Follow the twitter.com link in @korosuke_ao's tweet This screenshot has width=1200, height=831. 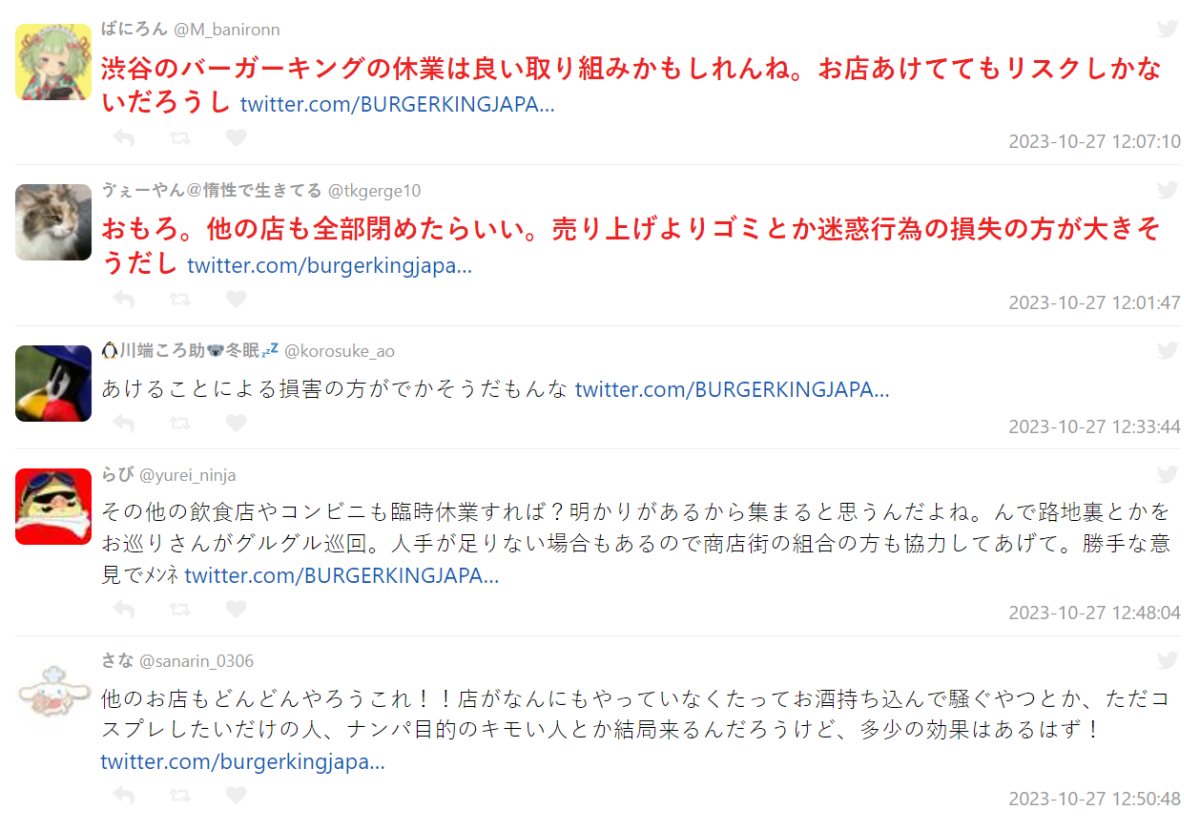[x=732, y=389]
